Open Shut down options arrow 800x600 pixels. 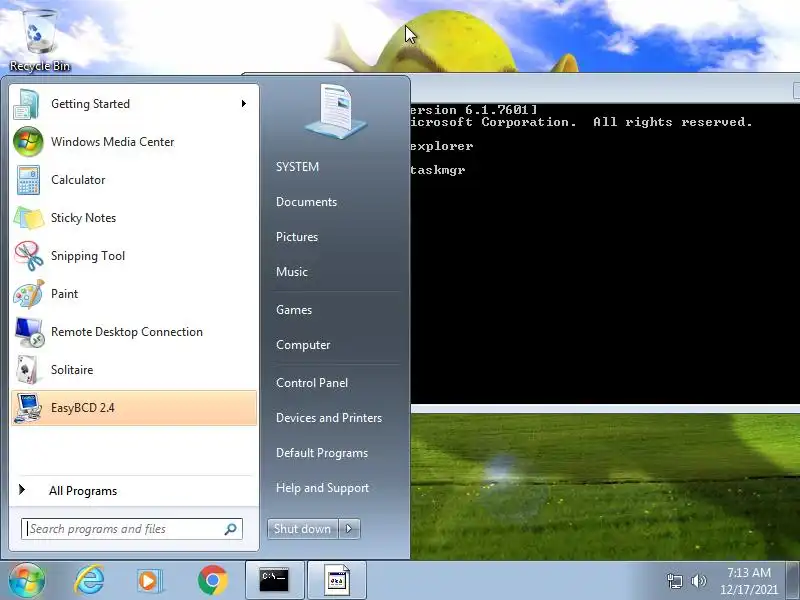pyautogui.click(x=349, y=529)
